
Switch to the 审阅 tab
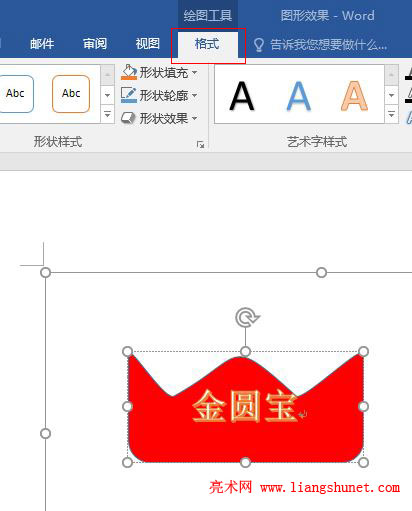[95, 44]
